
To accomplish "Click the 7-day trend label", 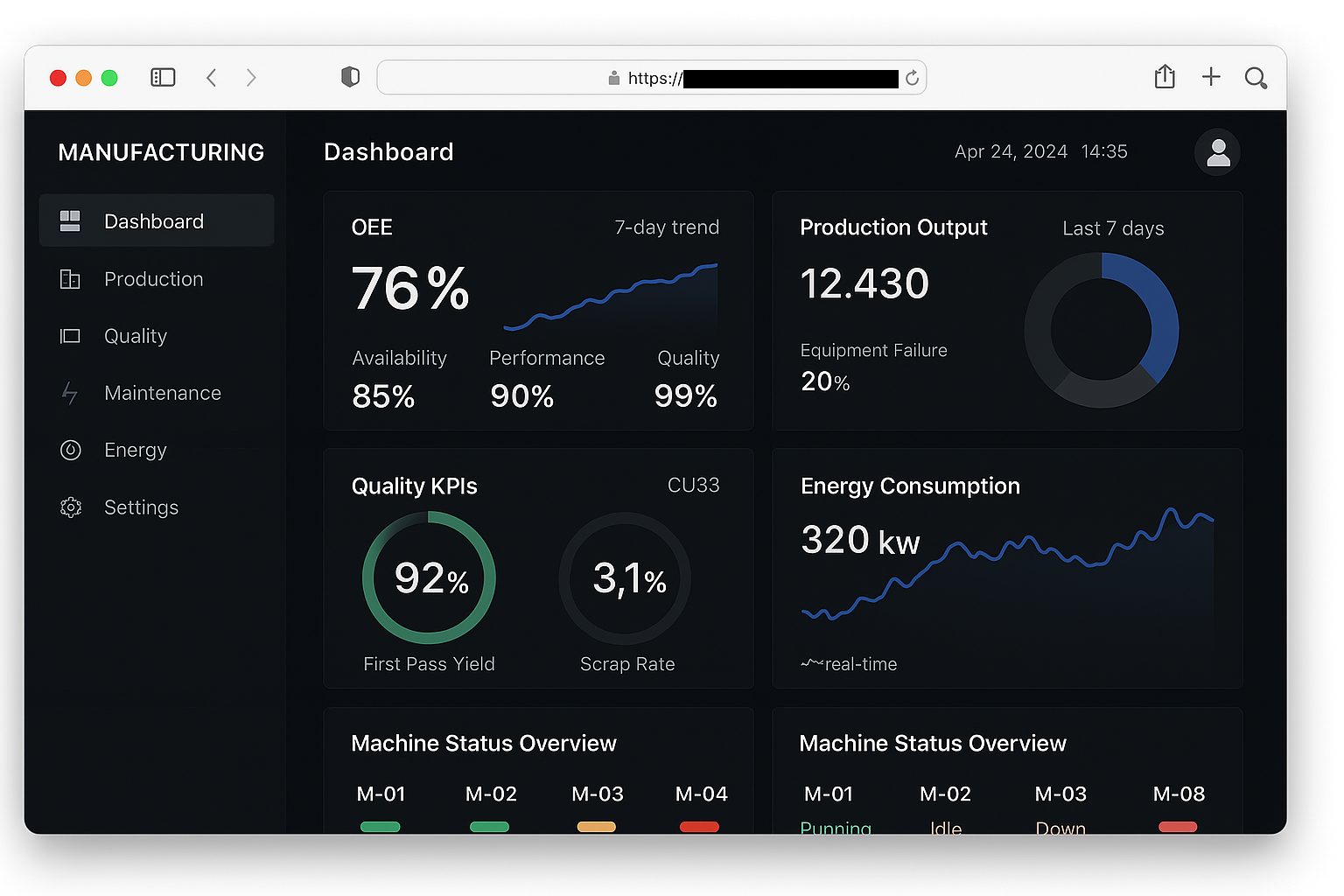I will 666,227.
